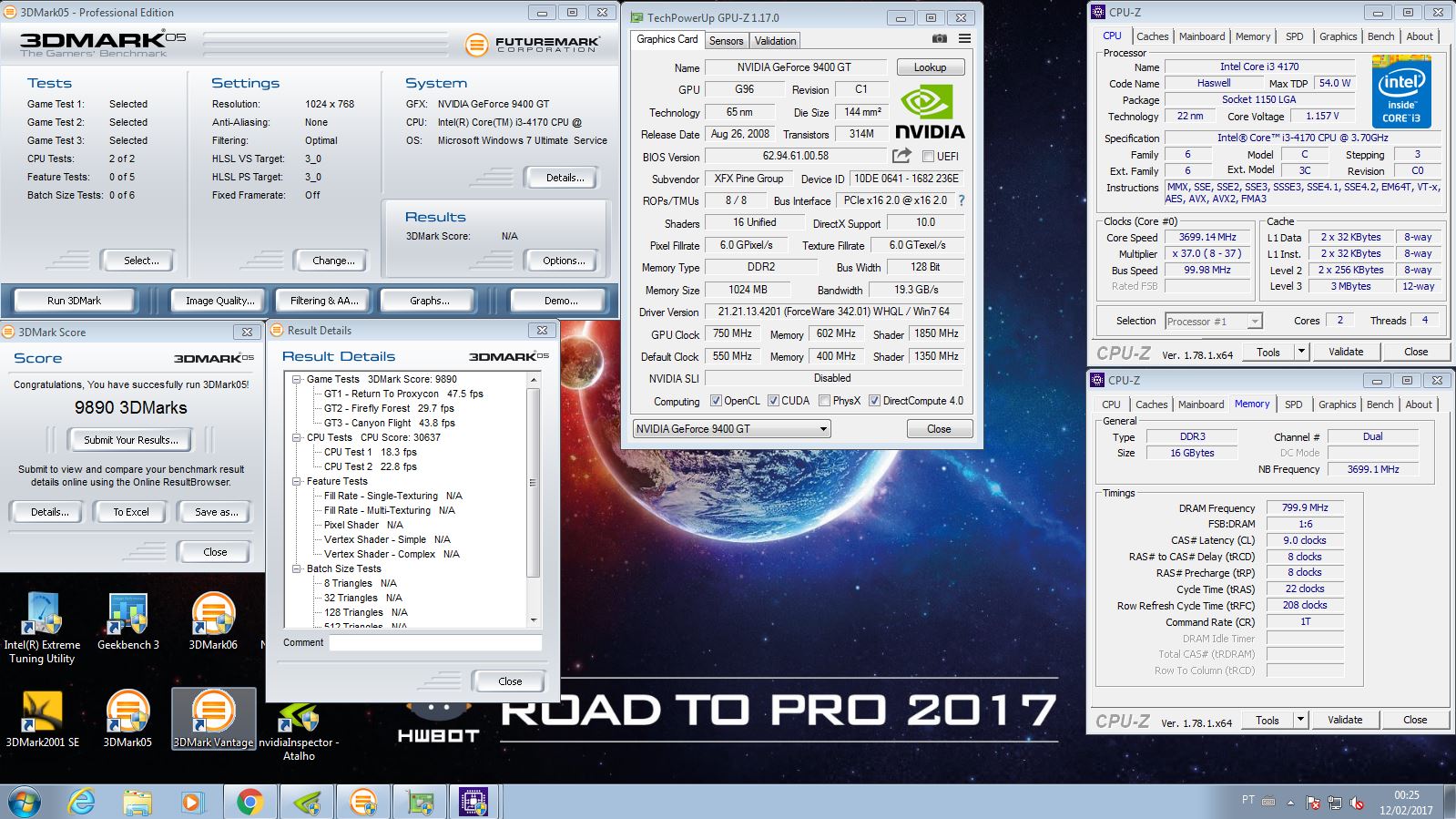Toggle the UEFI checkbox in GPU-Z
This screenshot has width=1456, height=819.
[929, 156]
